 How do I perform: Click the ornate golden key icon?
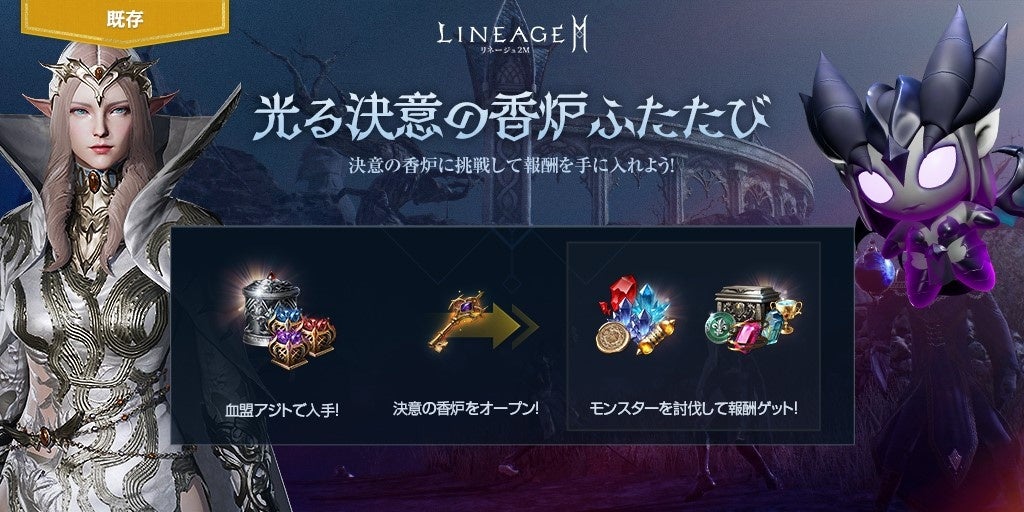click(x=457, y=319)
